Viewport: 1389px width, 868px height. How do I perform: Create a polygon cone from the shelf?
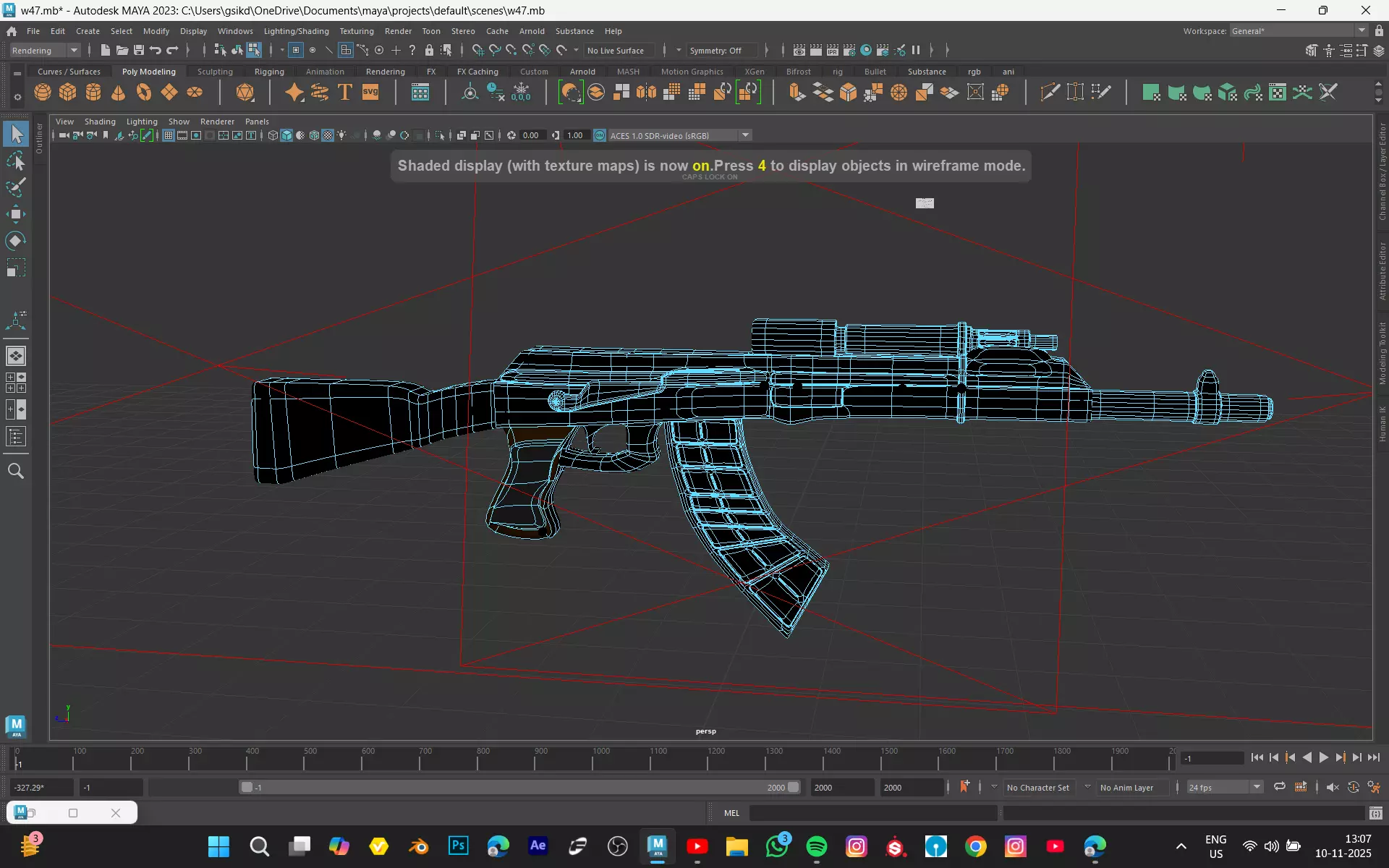pyautogui.click(x=119, y=93)
